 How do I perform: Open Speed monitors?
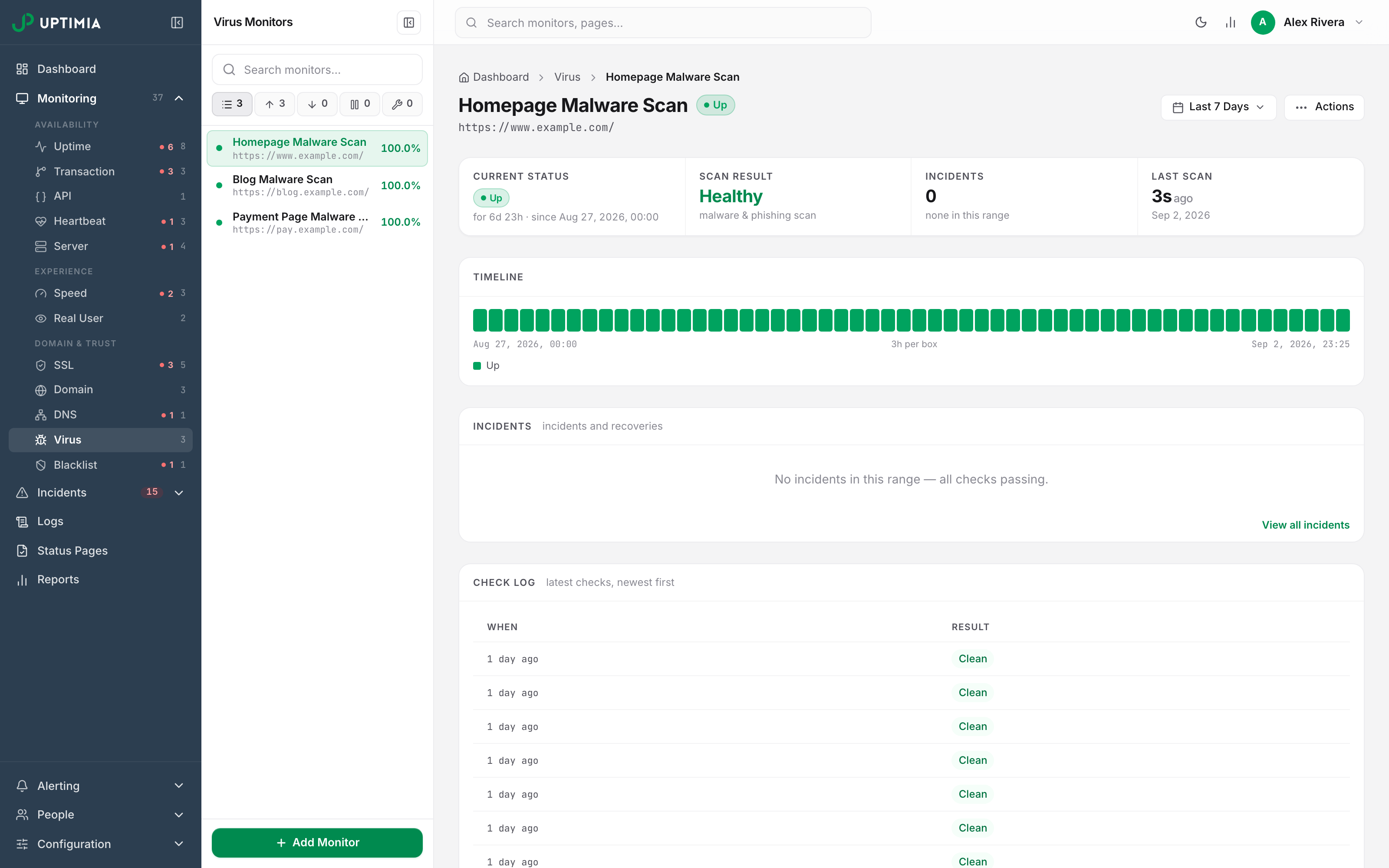click(100, 293)
